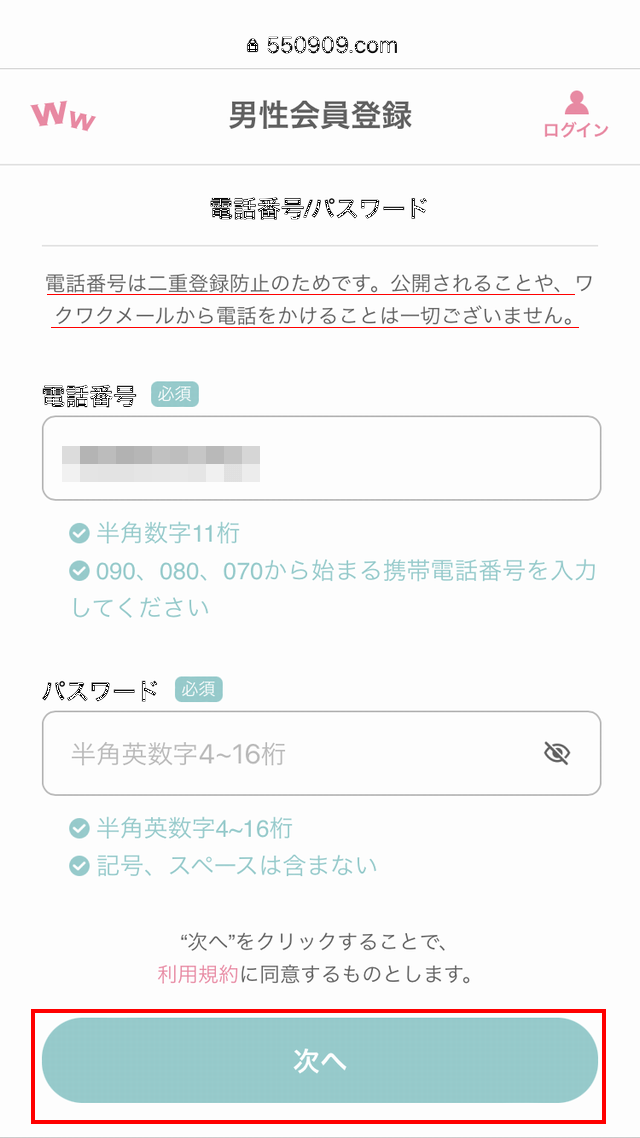
Task: Tap the pink WW logo
Action: pos(63,116)
